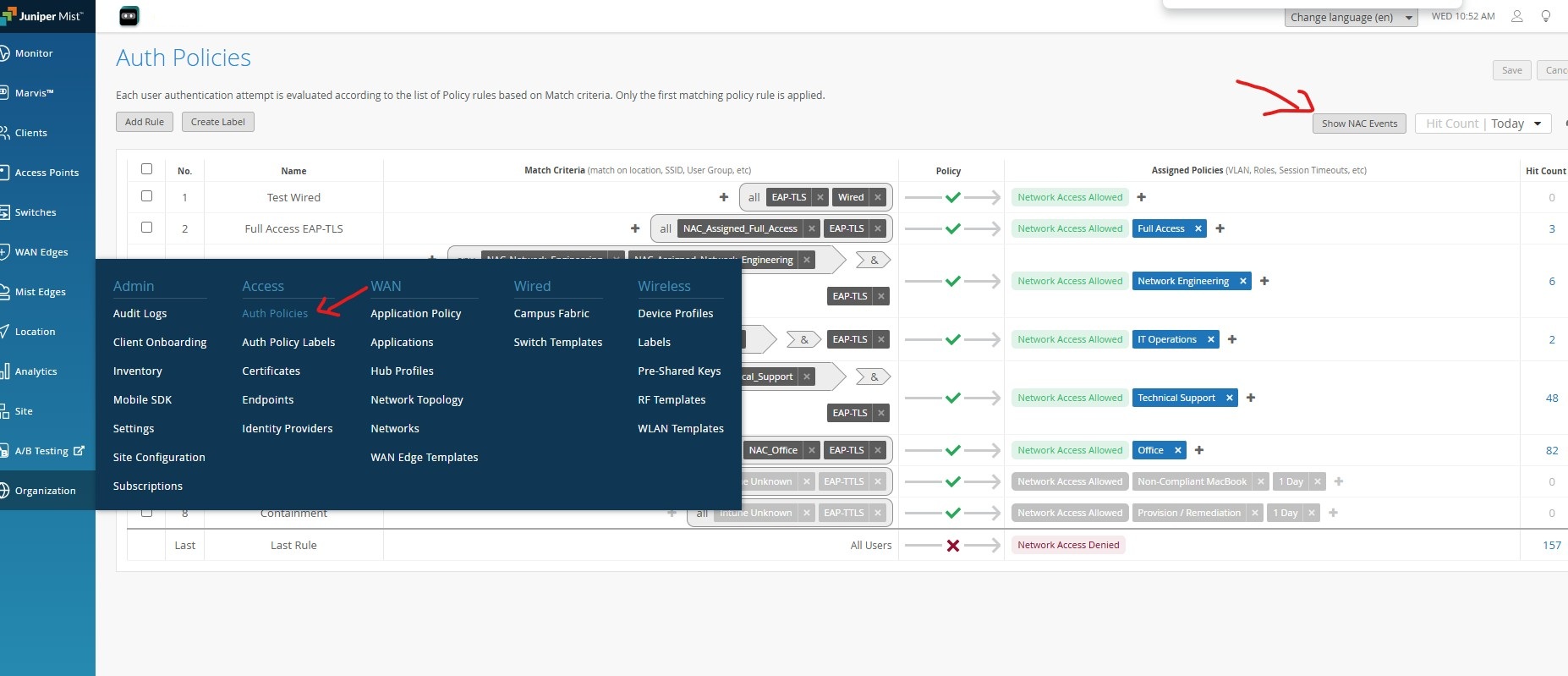Add policy next to Office label
This screenshot has width=1568, height=676.
point(1199,450)
